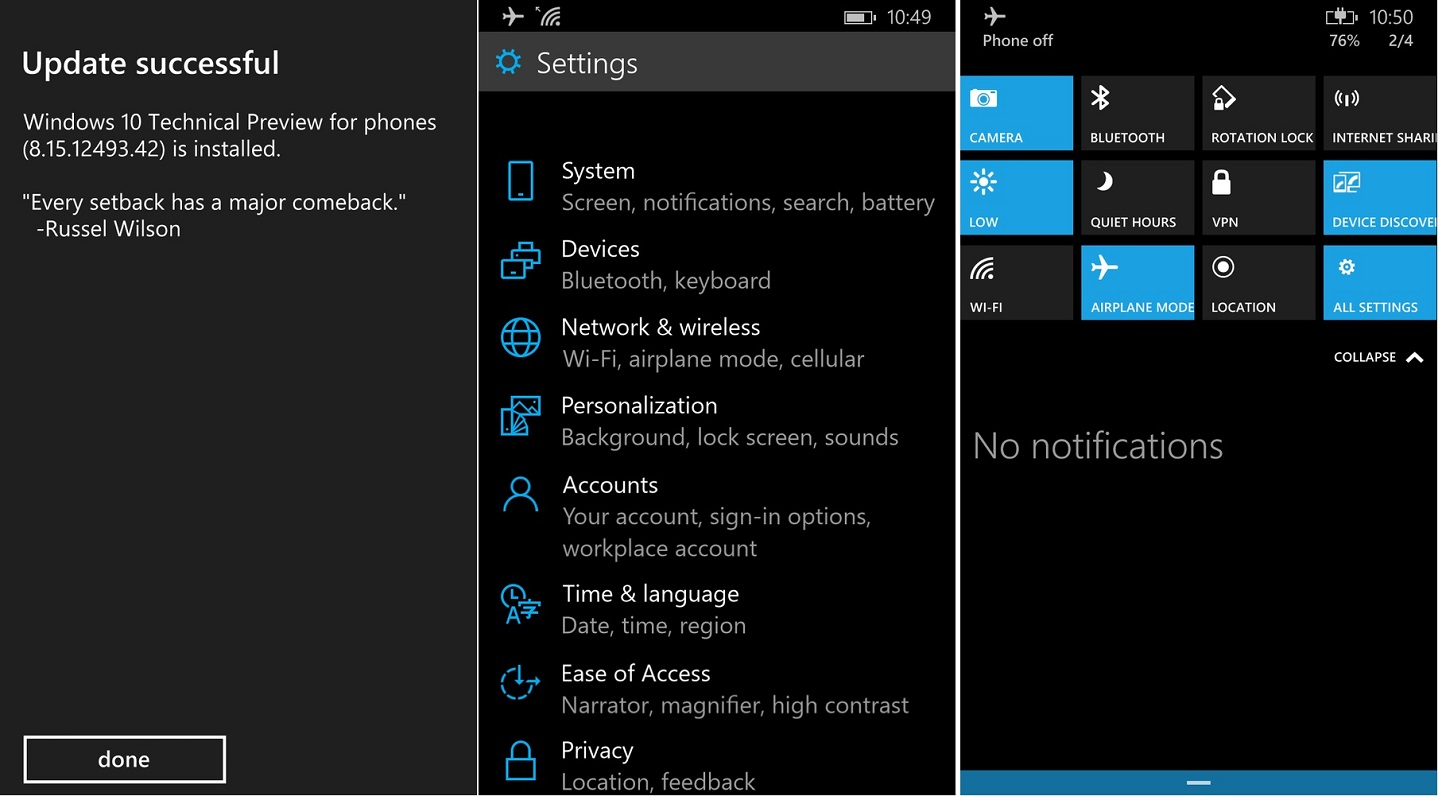Click the charging battery icon in action center
The width and height of the screenshot is (1442, 800).
[1341, 16]
